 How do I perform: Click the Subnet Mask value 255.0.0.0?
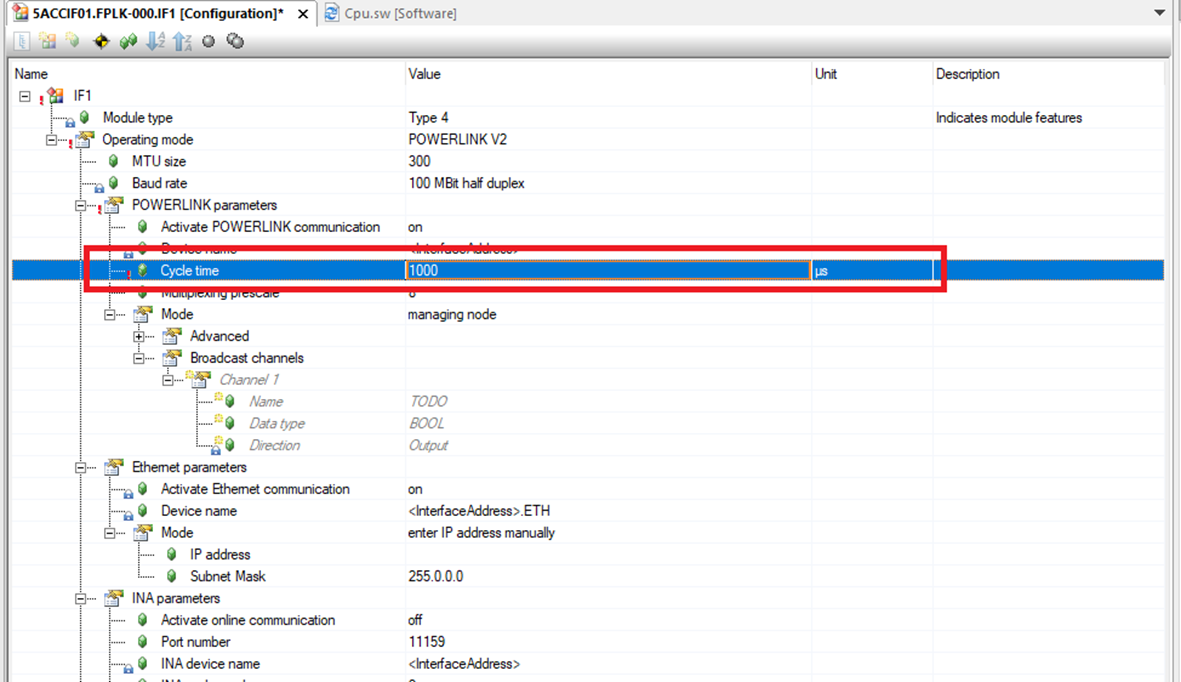pyautogui.click(x=435, y=576)
